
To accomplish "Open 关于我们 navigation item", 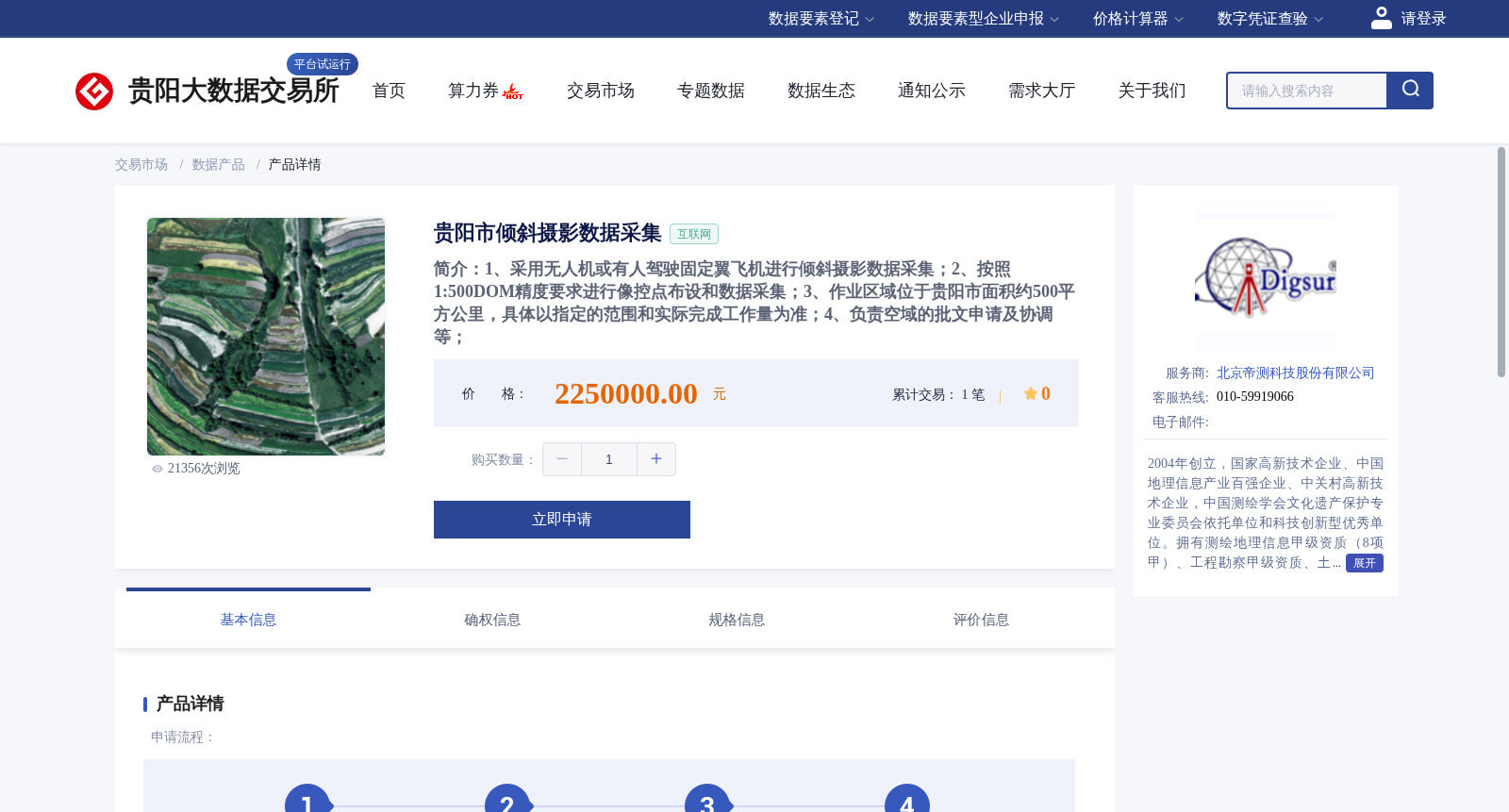I will click(x=1152, y=91).
